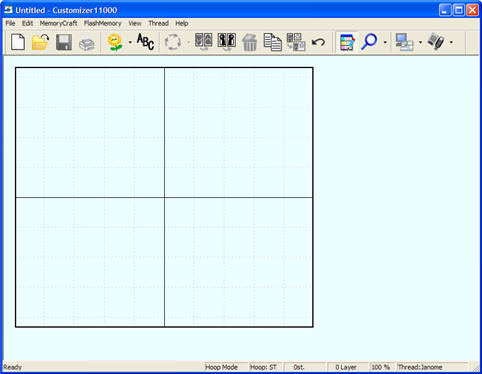Click the computer transfer icon

(x=404, y=42)
